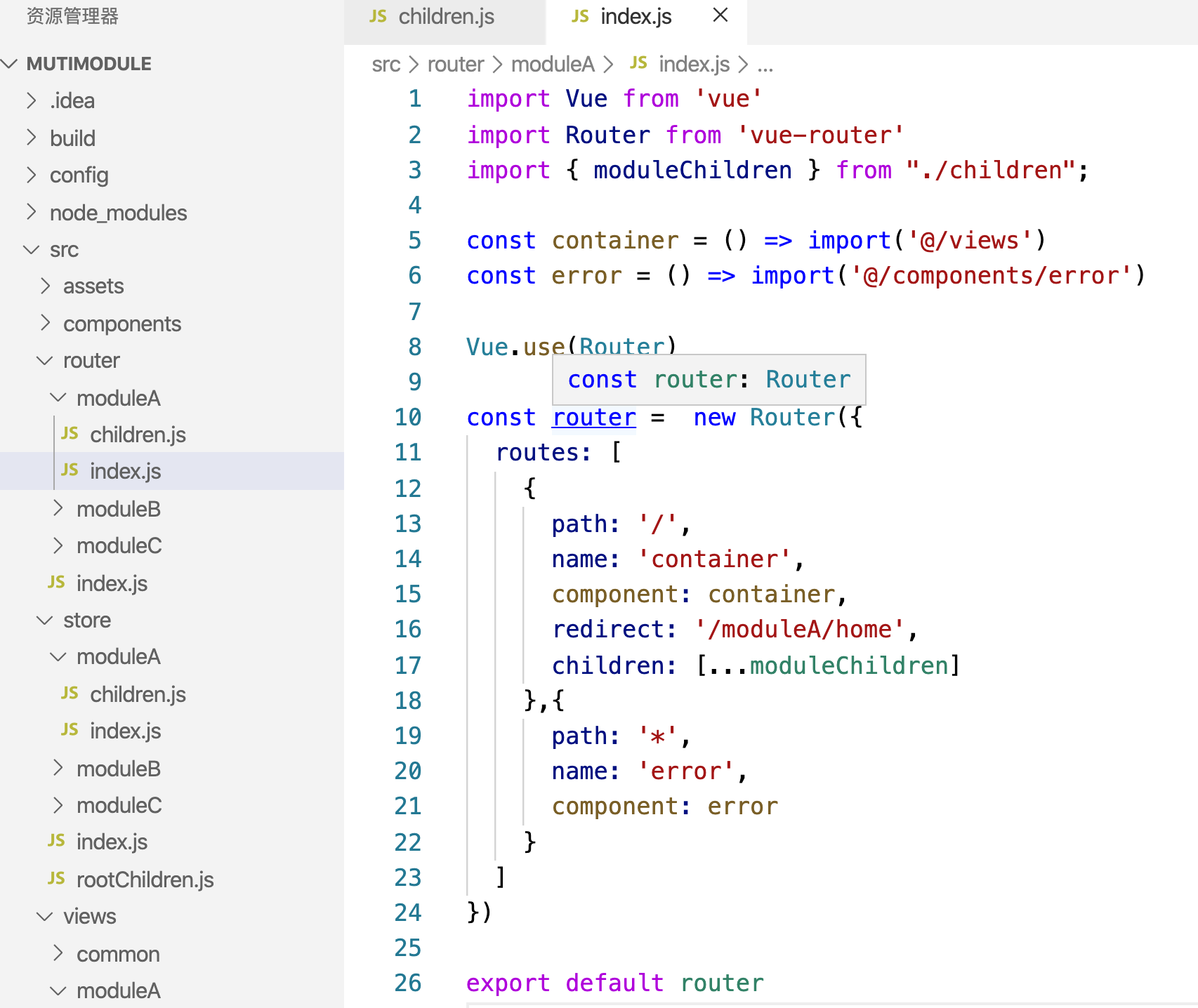Click the JS icon on the index.js tab
This screenshot has width=1198, height=1008.
tap(580, 16)
